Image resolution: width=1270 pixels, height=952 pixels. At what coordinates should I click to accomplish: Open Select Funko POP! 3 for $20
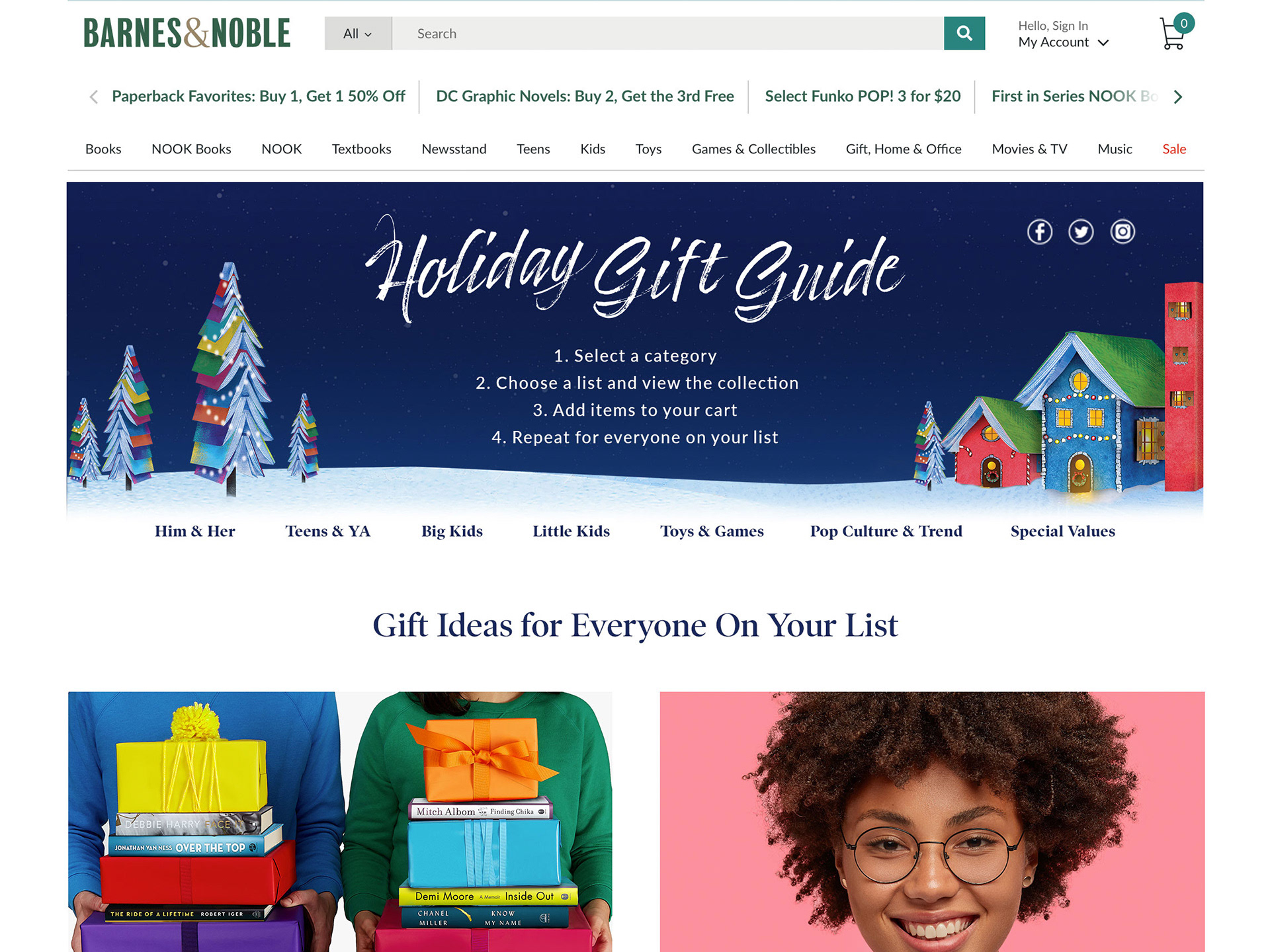pos(863,96)
